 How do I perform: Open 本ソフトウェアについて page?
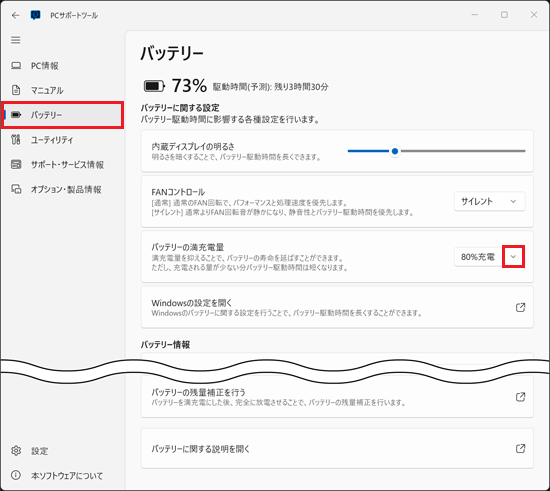coord(62,475)
